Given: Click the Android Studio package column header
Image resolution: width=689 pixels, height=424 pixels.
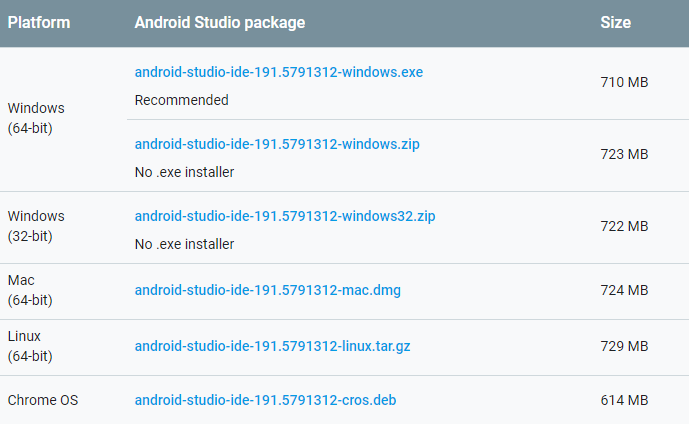Looking at the screenshot, I should click(x=220, y=23).
